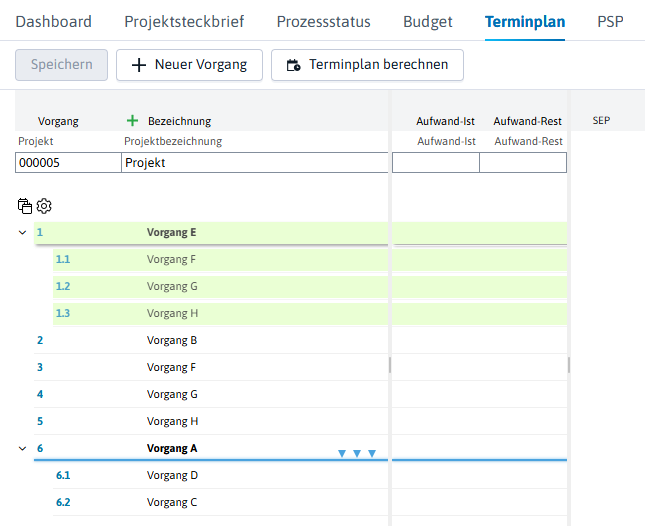The image size is (645, 526).
Task: Go to the Budget tab
Action: pyautogui.click(x=428, y=21)
